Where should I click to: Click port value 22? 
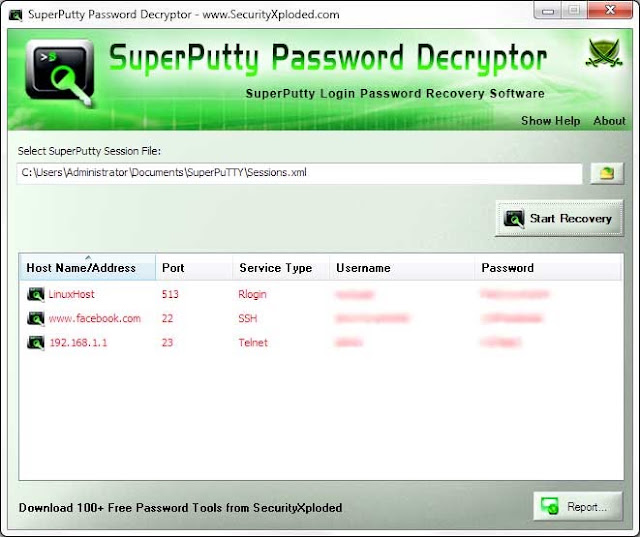(x=167, y=318)
